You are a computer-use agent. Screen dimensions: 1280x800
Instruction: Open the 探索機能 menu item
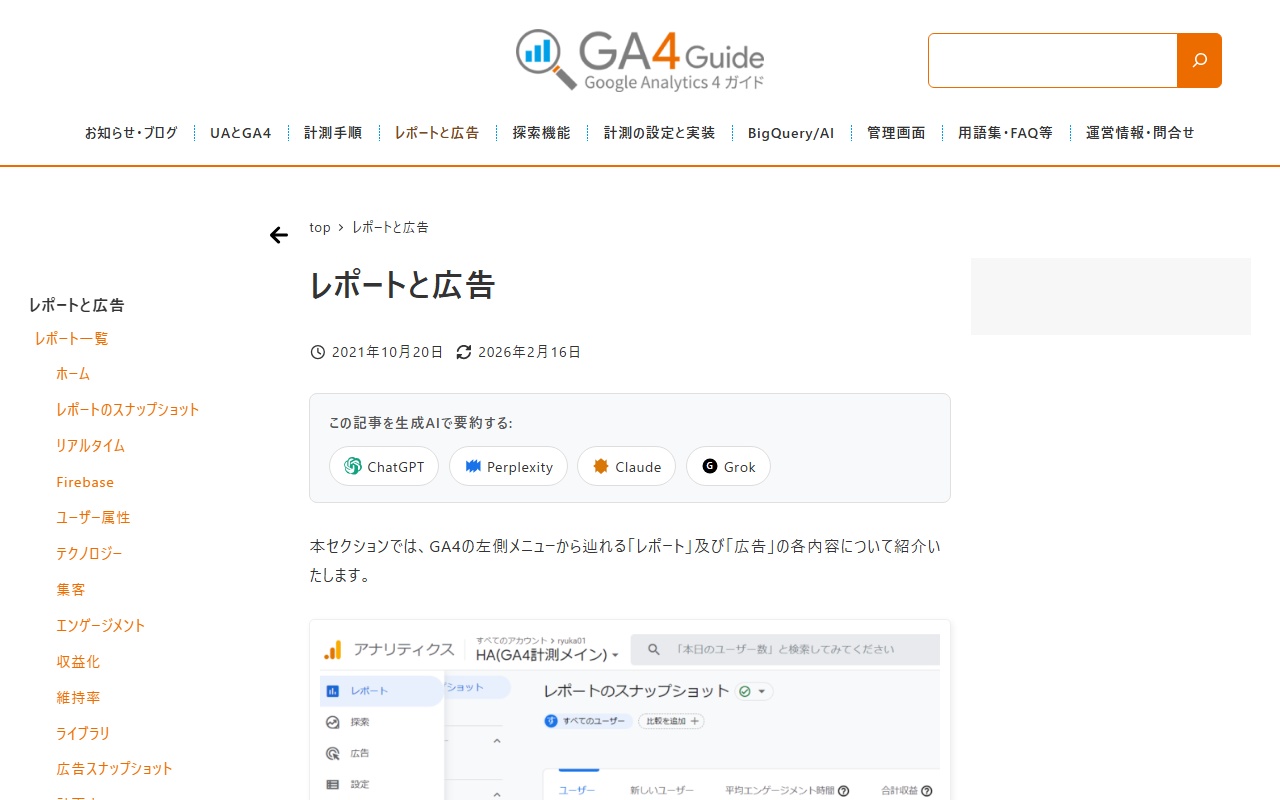point(542,132)
